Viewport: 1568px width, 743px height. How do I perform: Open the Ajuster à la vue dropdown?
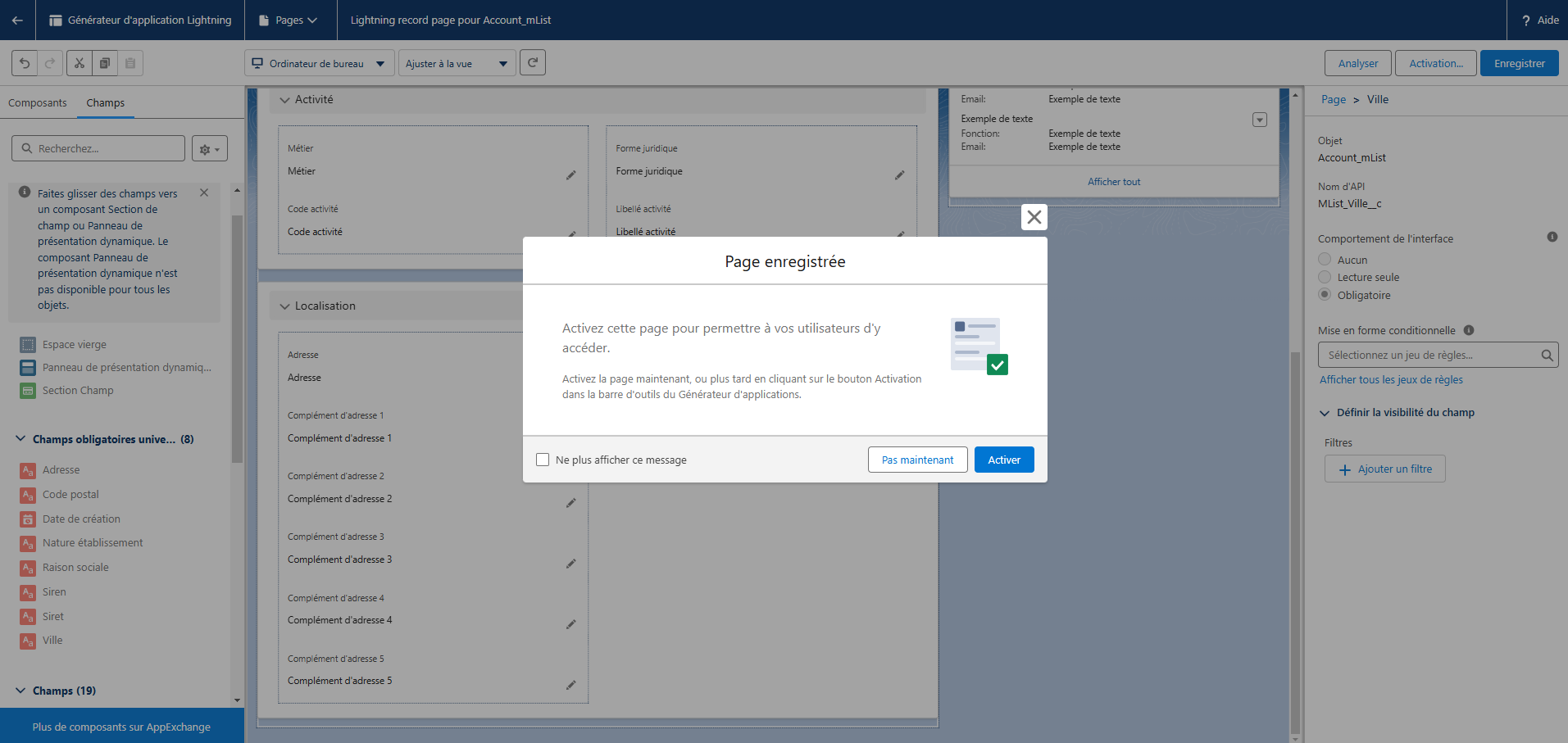457,63
